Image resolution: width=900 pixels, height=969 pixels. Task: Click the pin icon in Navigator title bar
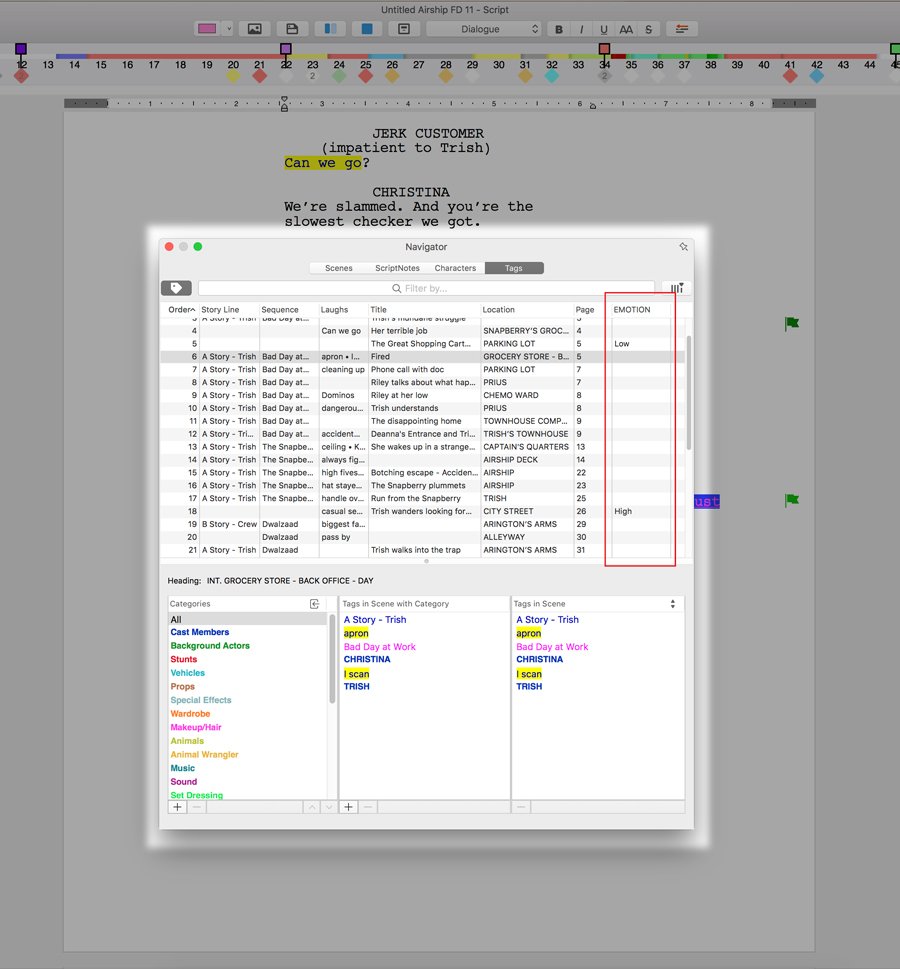pyautogui.click(x=683, y=246)
